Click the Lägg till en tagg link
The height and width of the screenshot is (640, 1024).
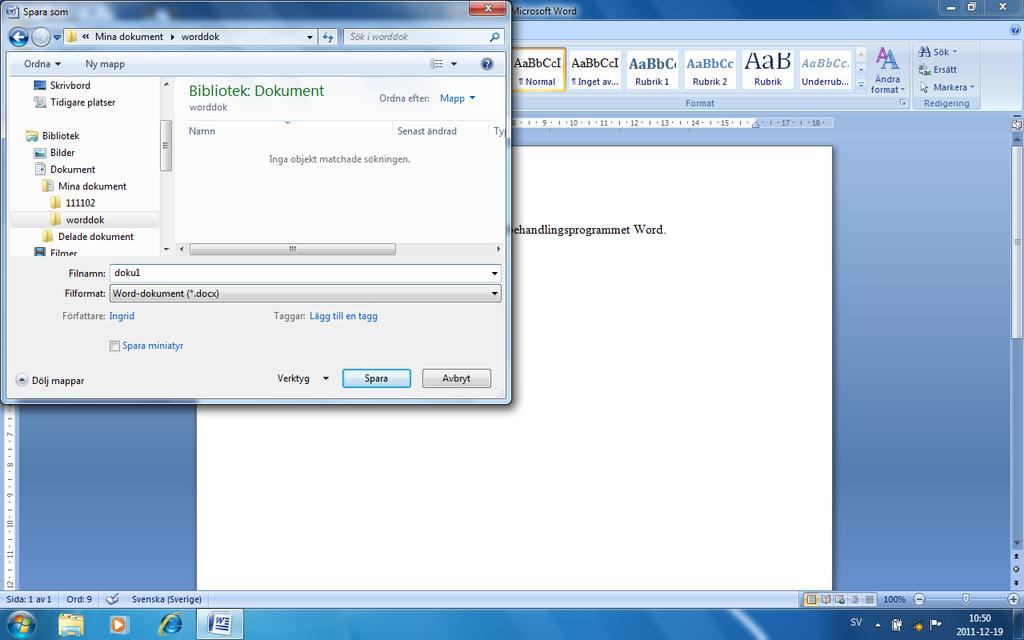click(x=344, y=316)
